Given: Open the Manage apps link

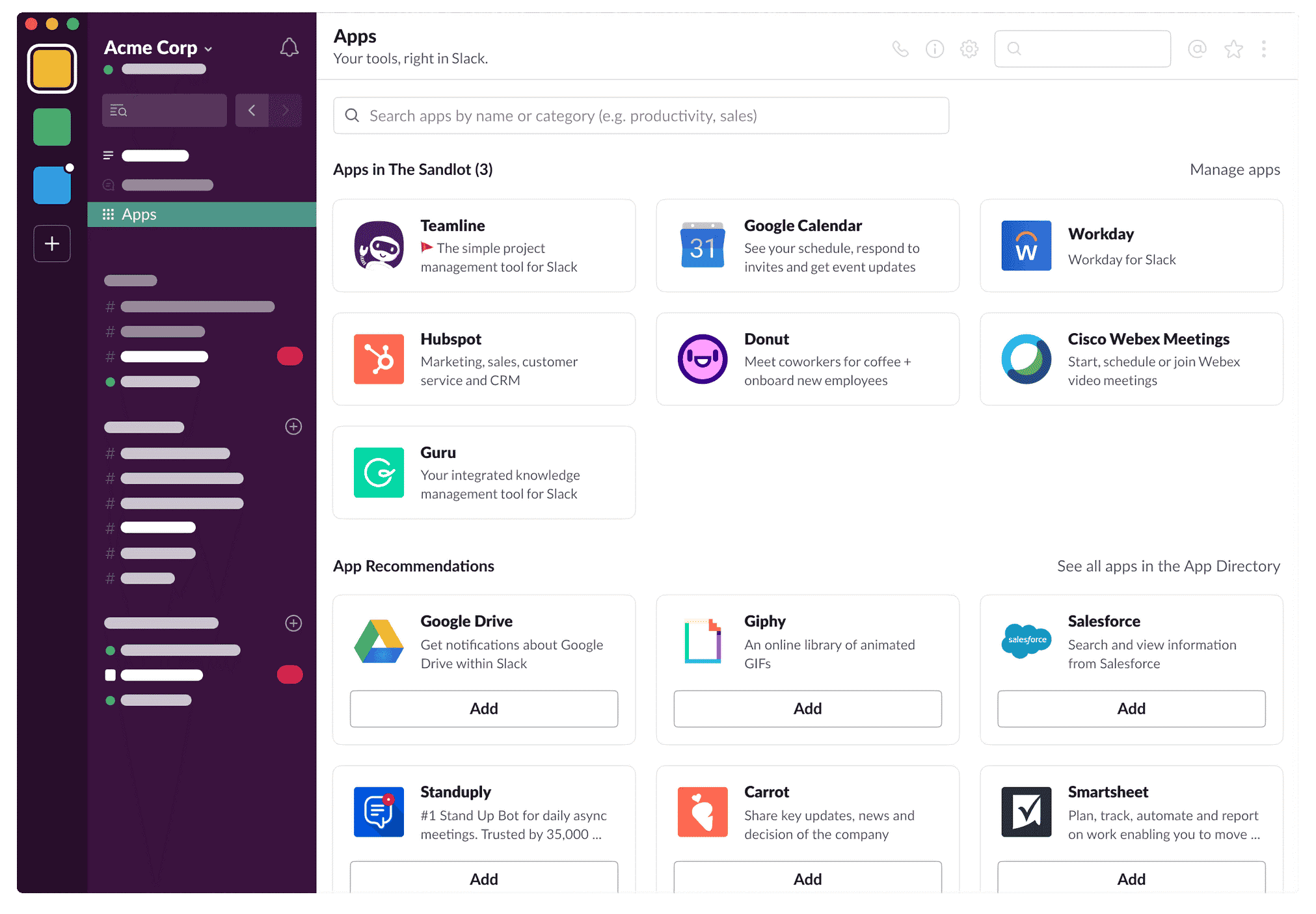Looking at the screenshot, I should click(x=1235, y=170).
